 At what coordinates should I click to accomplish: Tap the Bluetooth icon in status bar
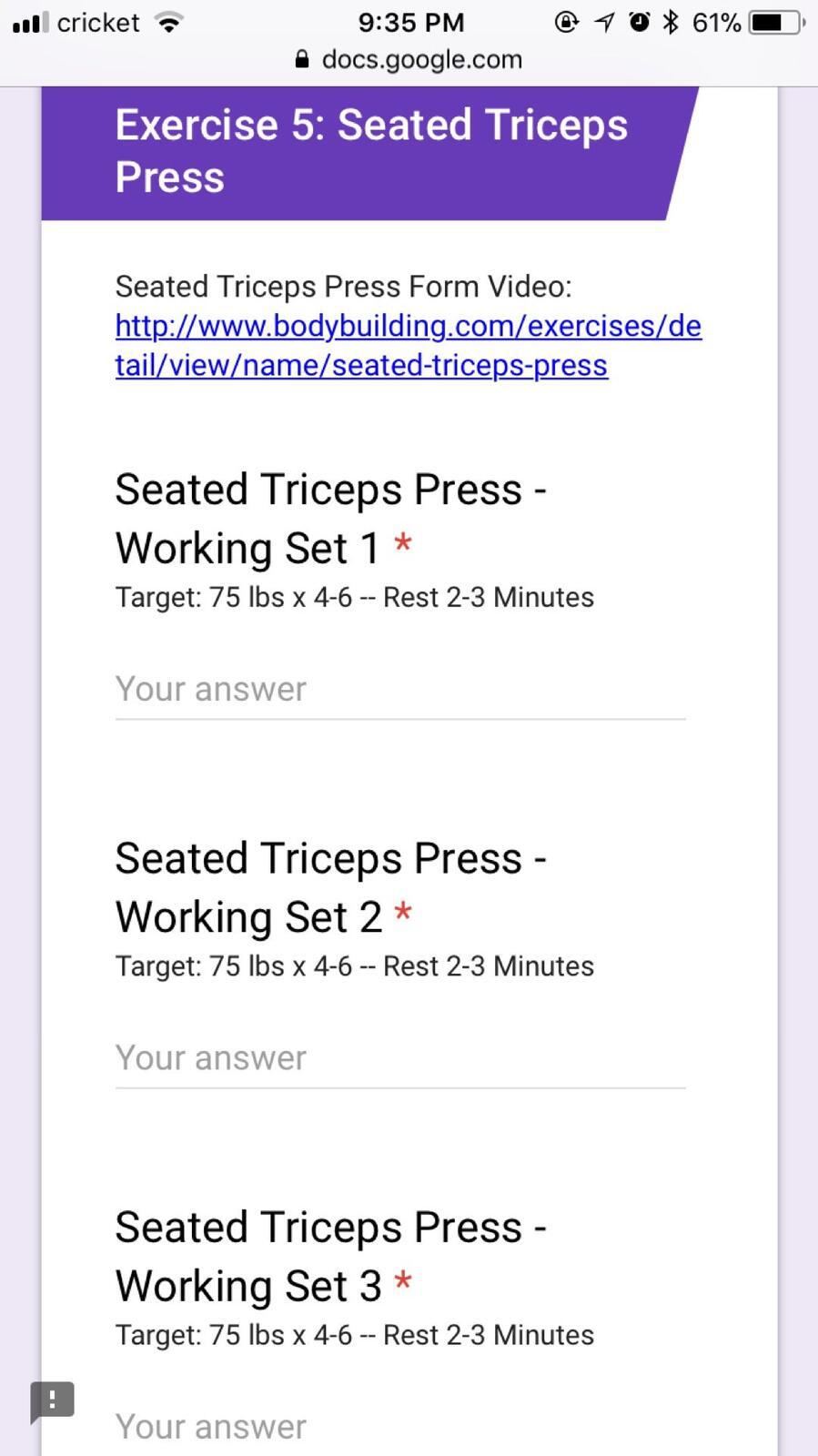[x=671, y=22]
